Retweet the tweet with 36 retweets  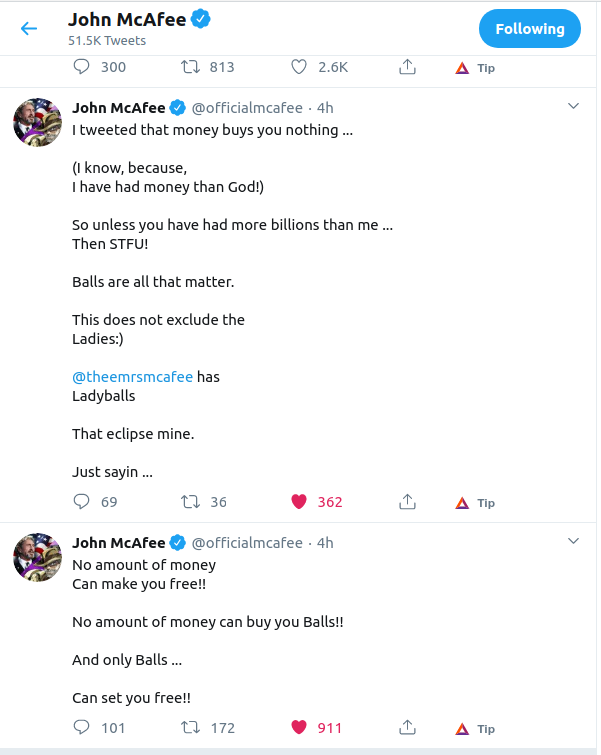tap(190, 502)
